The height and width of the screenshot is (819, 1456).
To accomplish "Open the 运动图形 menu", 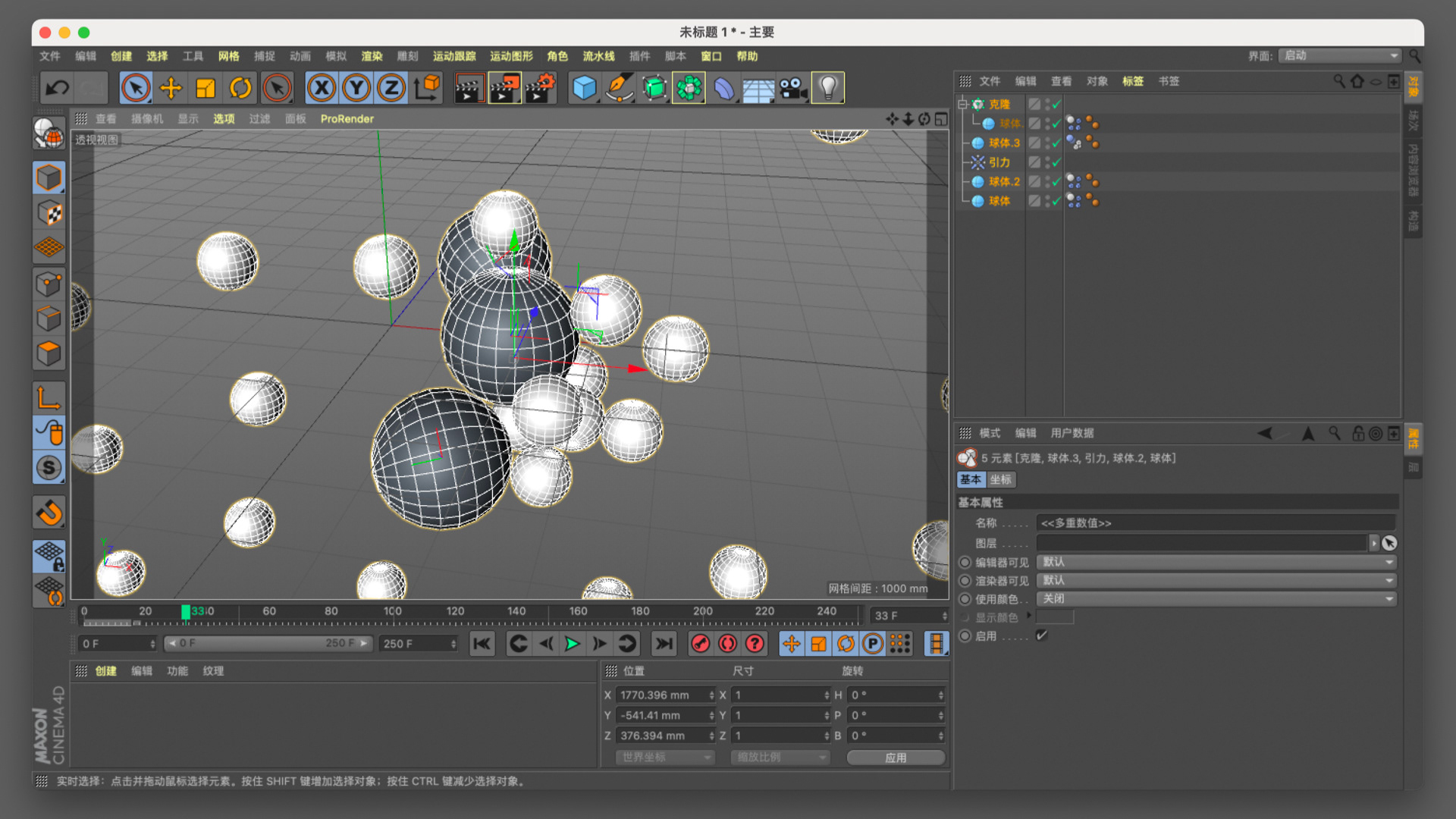I will click(x=510, y=56).
